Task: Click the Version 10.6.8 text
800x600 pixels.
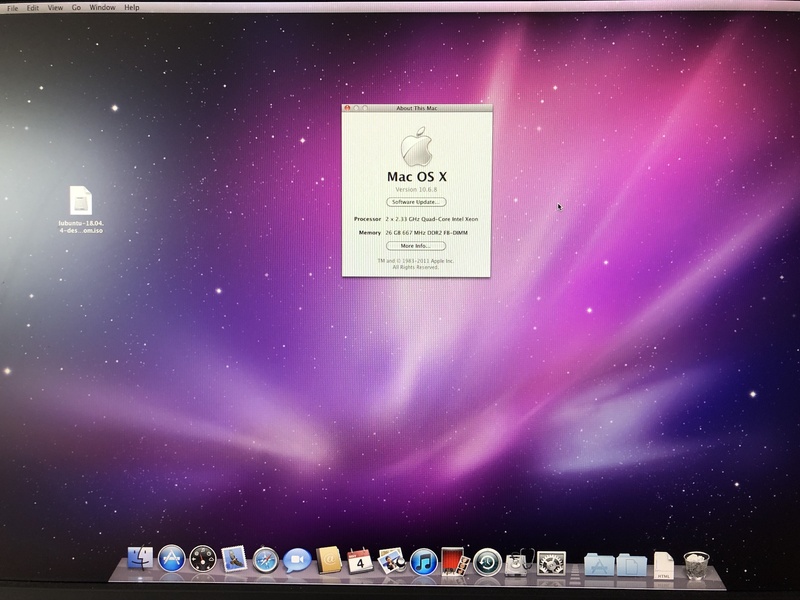Action: click(416, 189)
